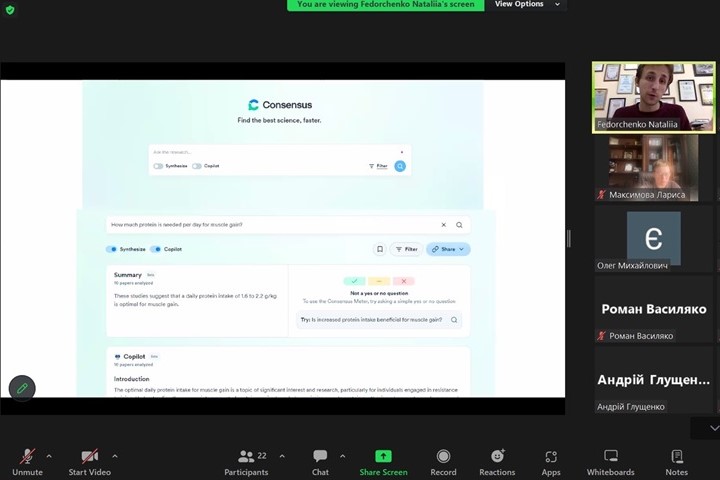Open the Whiteboards tool
The width and height of the screenshot is (720, 480).
tap(610, 456)
